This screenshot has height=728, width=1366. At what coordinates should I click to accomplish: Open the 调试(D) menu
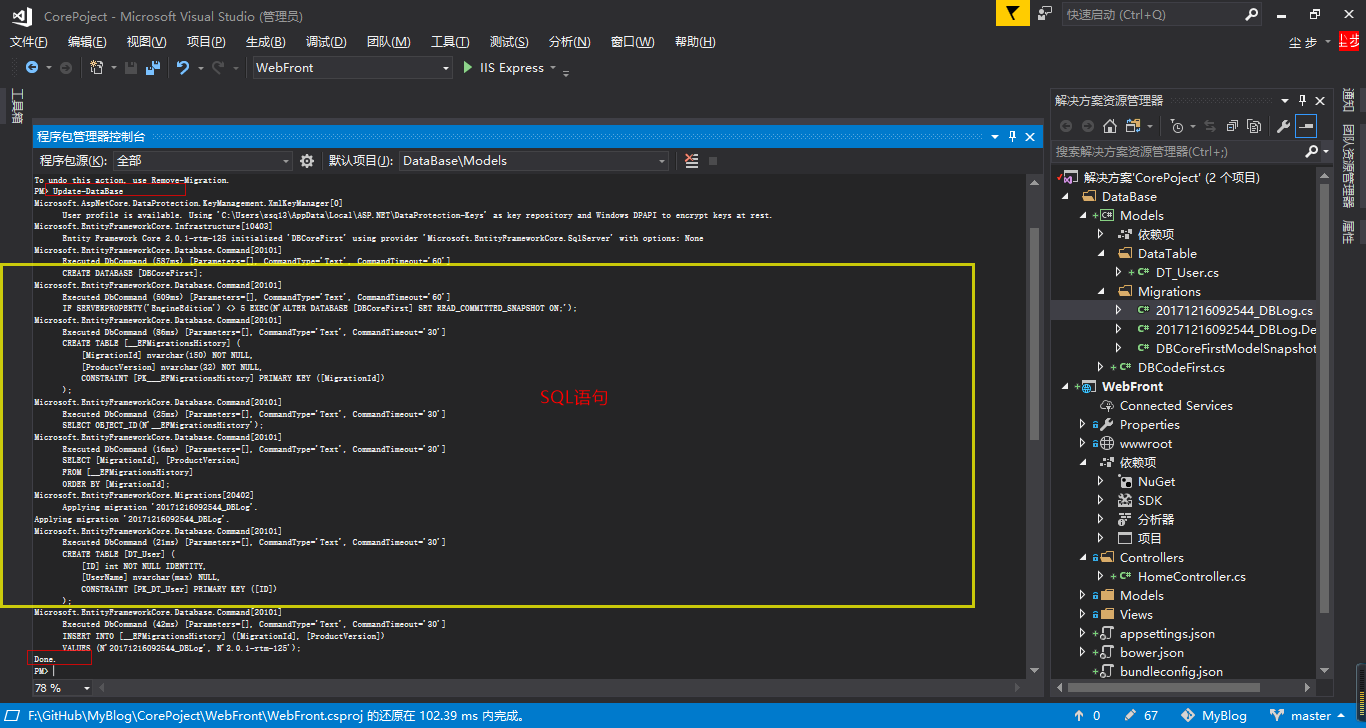pyautogui.click(x=326, y=42)
